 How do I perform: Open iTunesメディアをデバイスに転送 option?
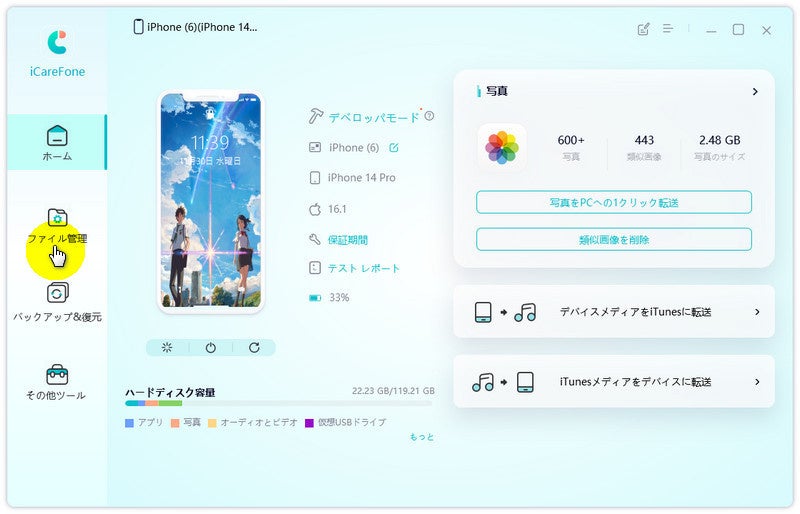coord(614,381)
